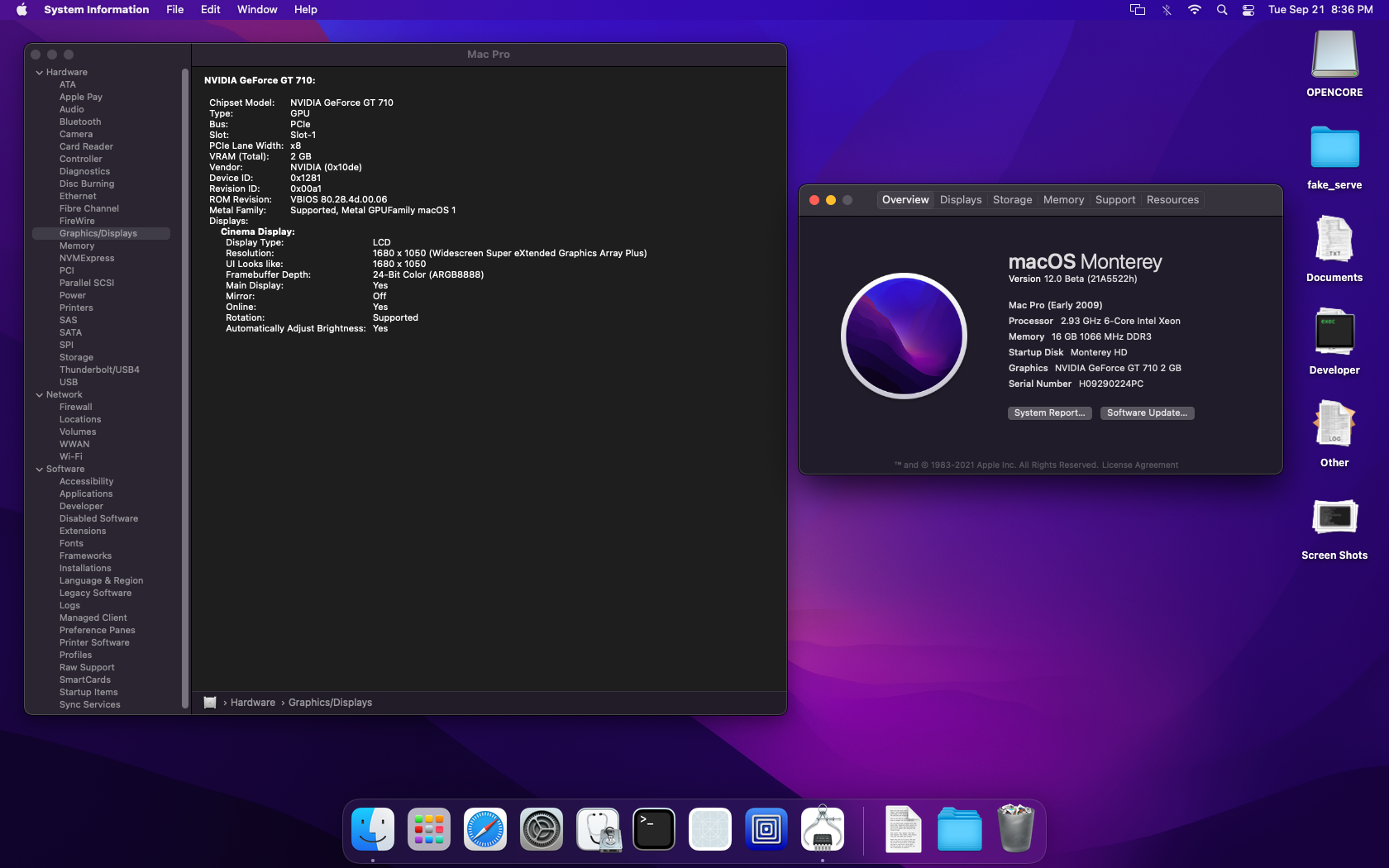Click the screen mirroring menu bar icon
Image resolution: width=1389 pixels, height=868 pixels.
point(1138,9)
